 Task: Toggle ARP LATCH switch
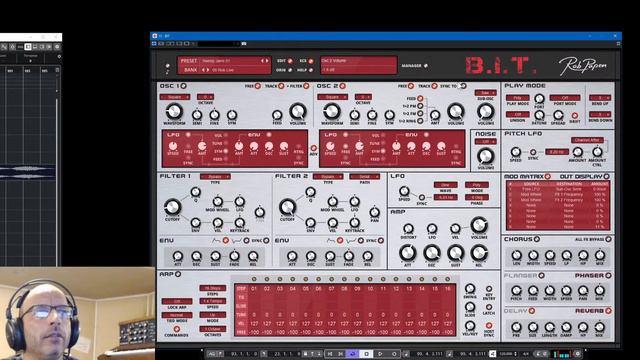pos(489,307)
